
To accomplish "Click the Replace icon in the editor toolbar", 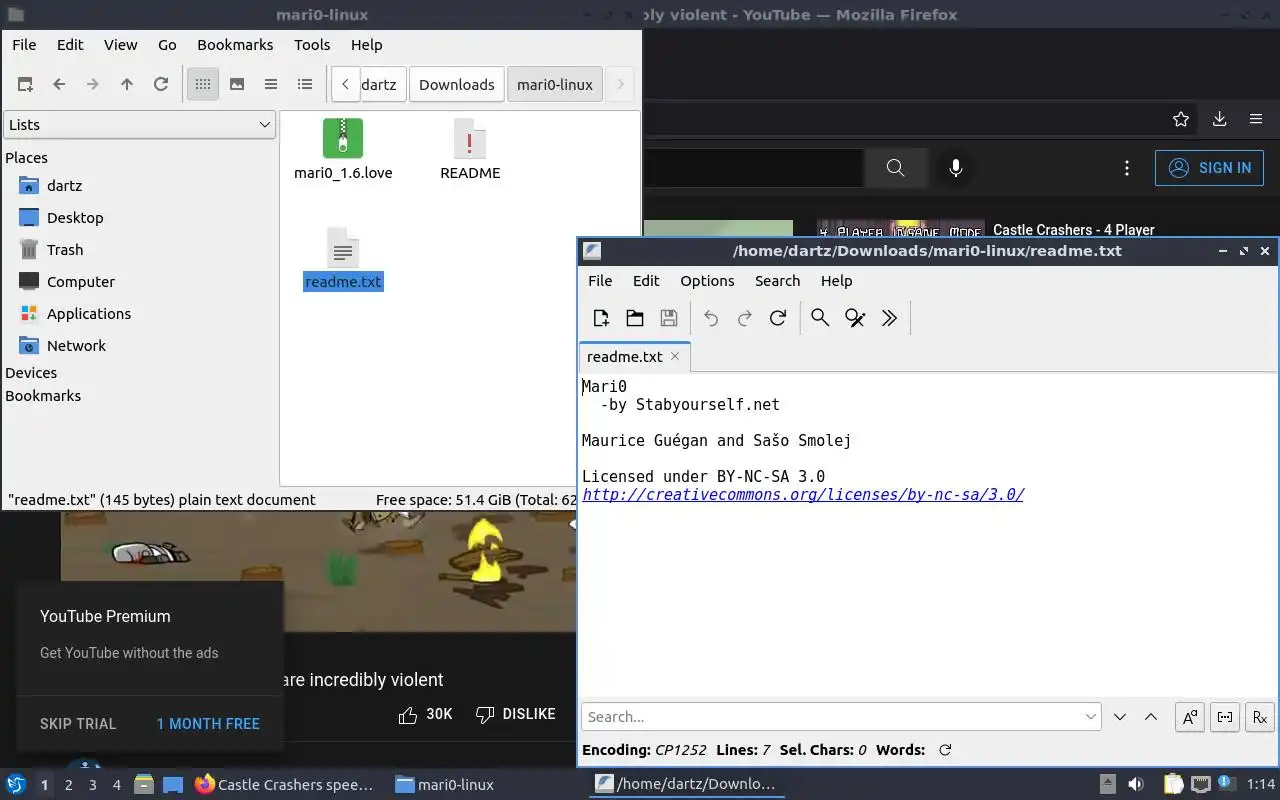I will [x=855, y=318].
